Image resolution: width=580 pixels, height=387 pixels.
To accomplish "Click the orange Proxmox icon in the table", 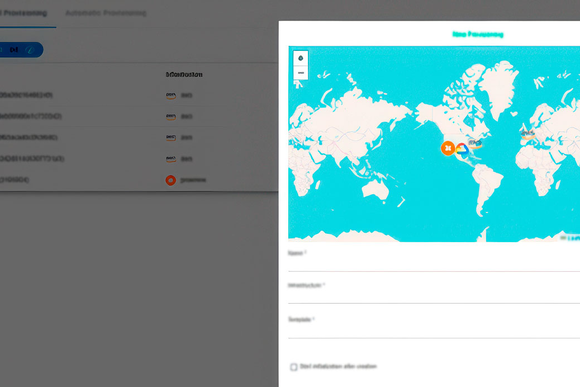I will (171, 180).
